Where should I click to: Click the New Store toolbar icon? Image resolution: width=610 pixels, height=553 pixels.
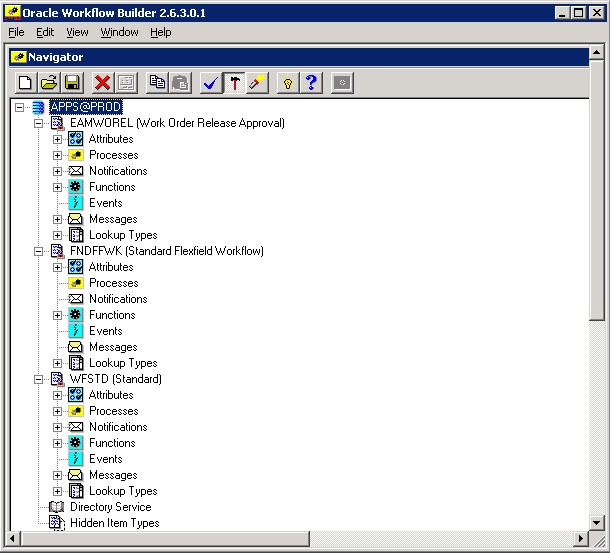point(26,83)
